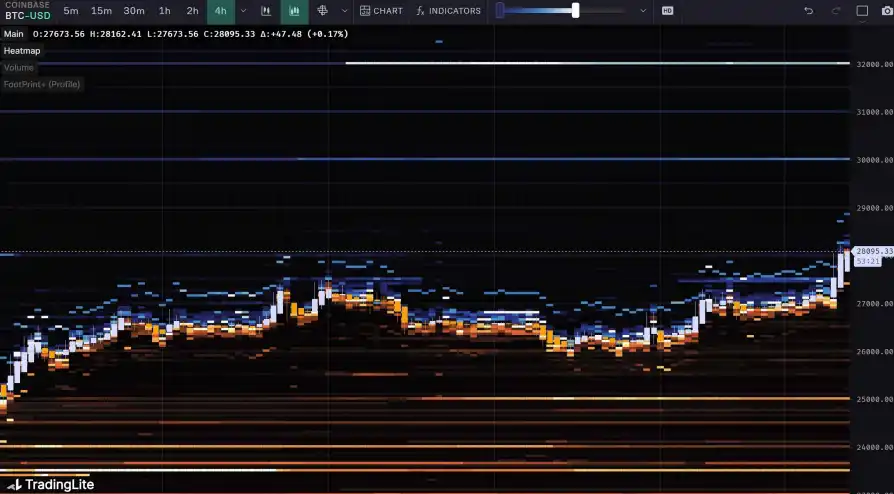Toggle the Volume layer visibility
Image resolution: width=894 pixels, height=494 pixels.
[19, 67]
